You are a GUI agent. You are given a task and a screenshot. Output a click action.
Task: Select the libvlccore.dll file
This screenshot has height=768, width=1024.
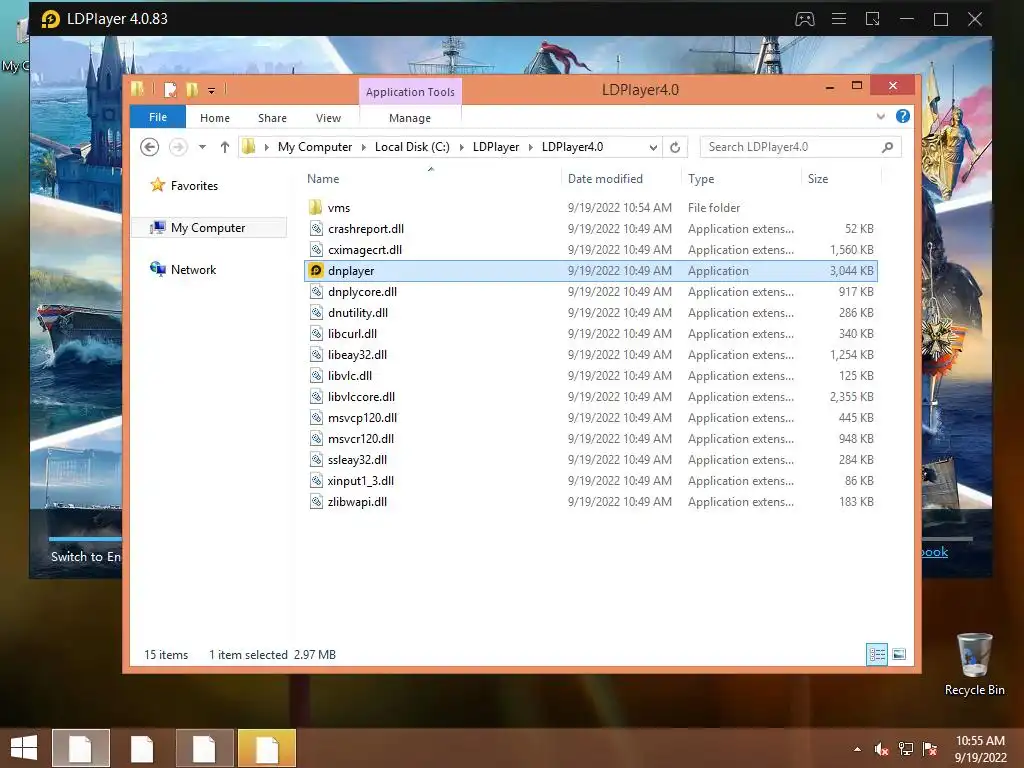361,396
